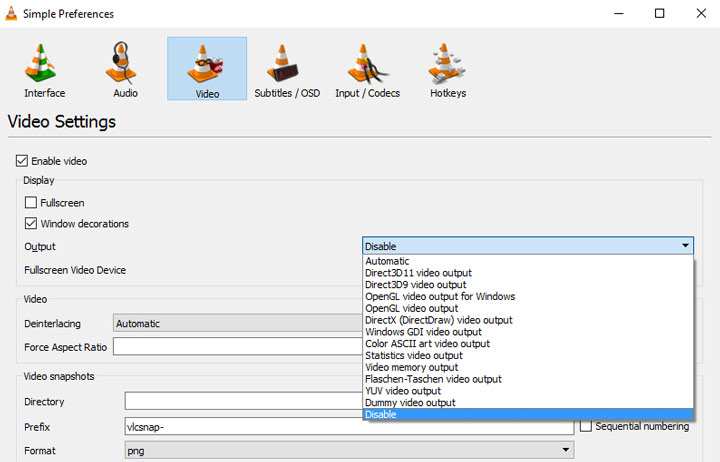This screenshot has width=720, height=462.
Task: Open the Deinterlacing dropdown set to Automatic
Action: pyautogui.click(x=238, y=323)
